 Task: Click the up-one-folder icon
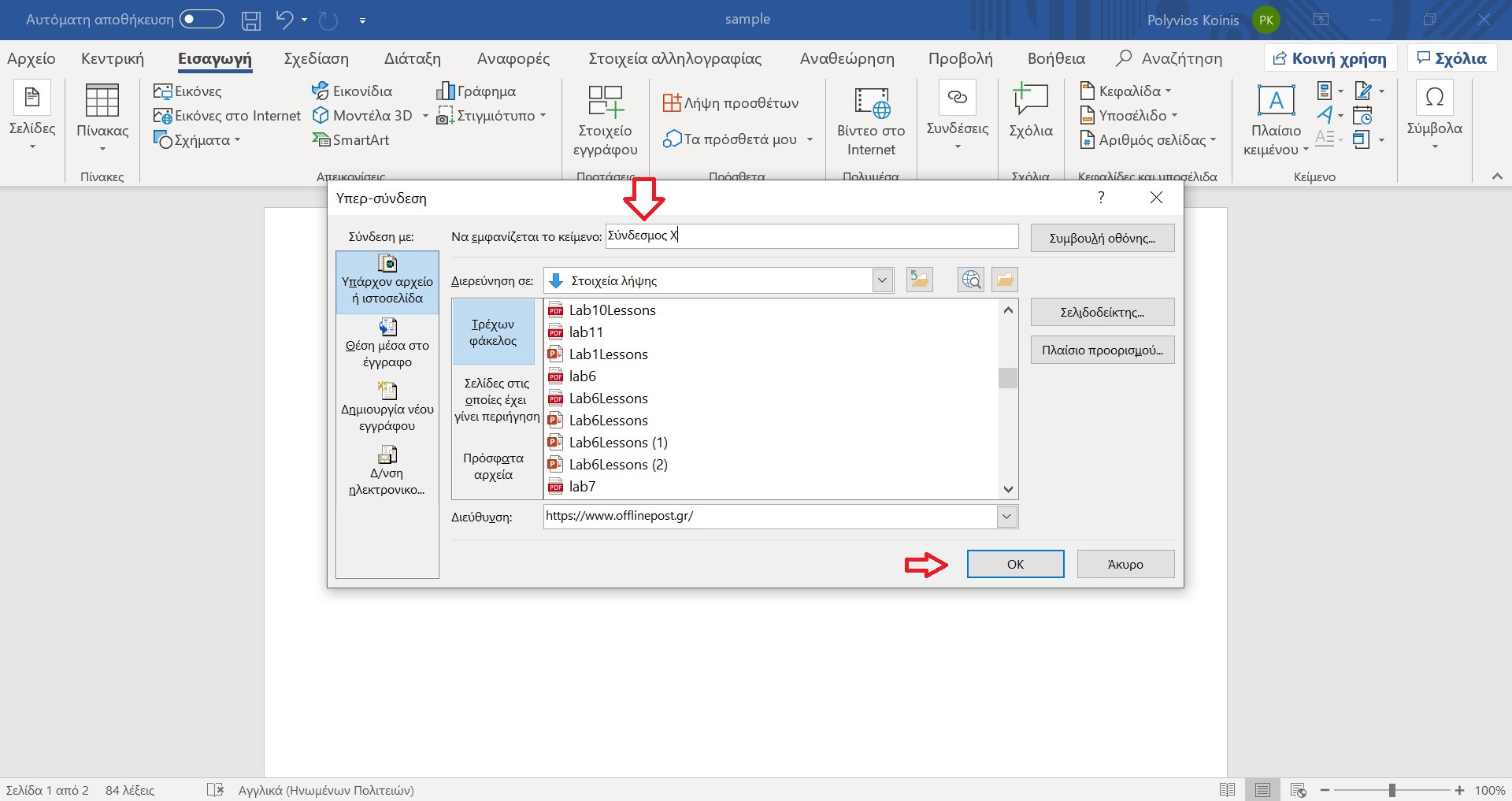[x=919, y=280]
